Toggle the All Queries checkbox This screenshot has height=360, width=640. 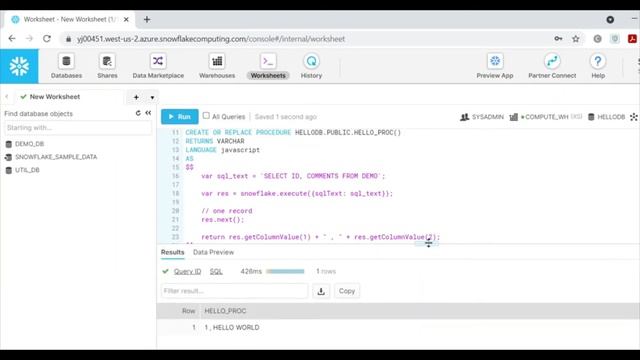click(x=206, y=116)
